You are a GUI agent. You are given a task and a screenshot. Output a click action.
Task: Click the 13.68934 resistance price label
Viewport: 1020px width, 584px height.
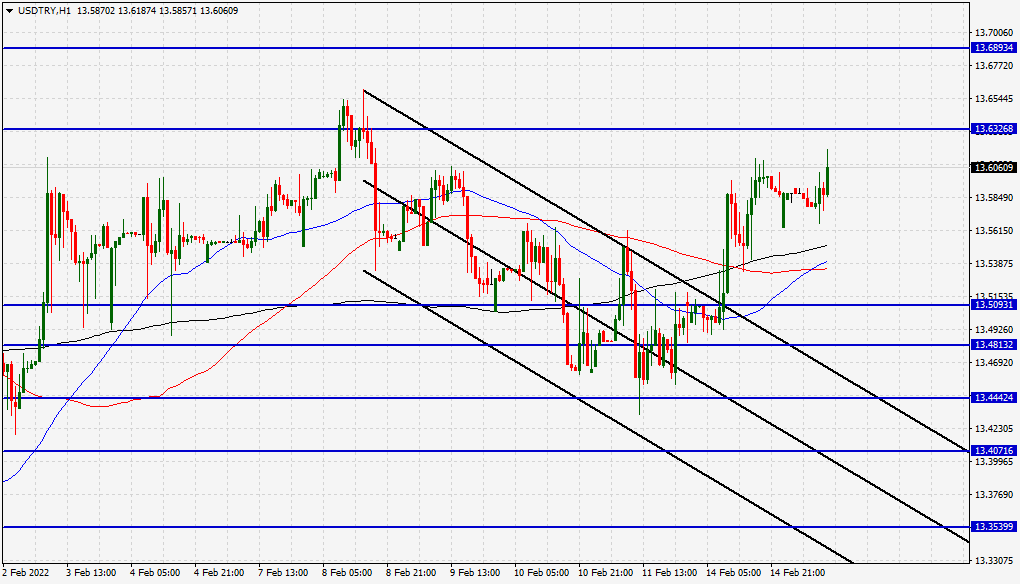point(996,46)
